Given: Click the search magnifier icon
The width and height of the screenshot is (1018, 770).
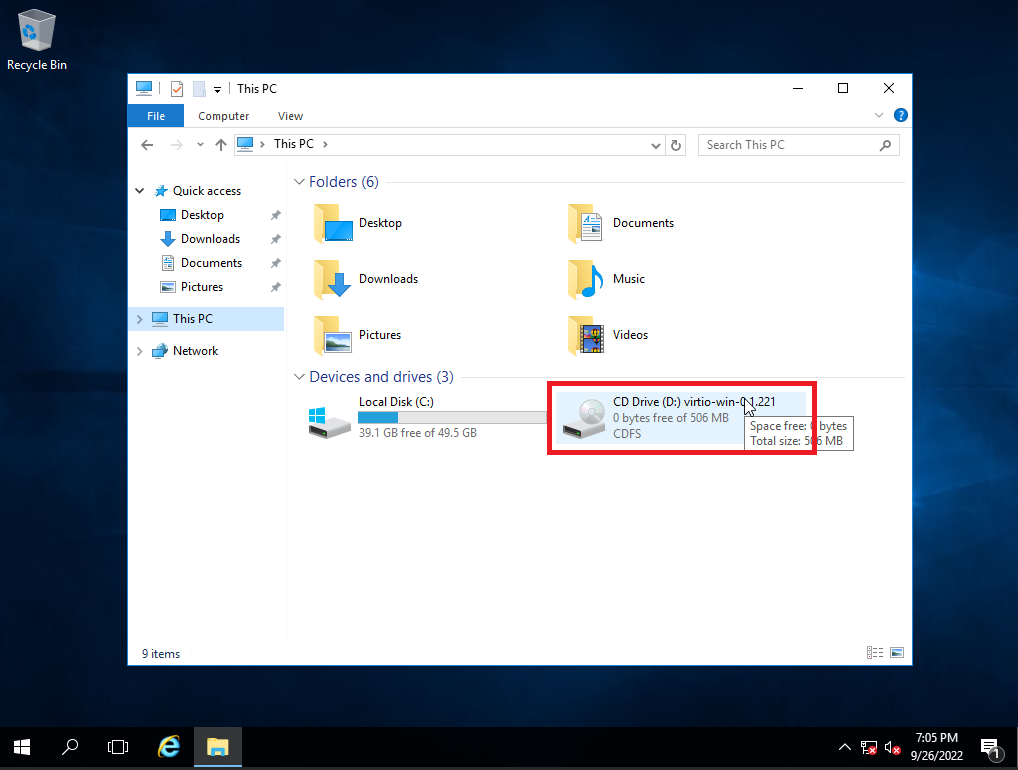Looking at the screenshot, I should (x=886, y=145).
